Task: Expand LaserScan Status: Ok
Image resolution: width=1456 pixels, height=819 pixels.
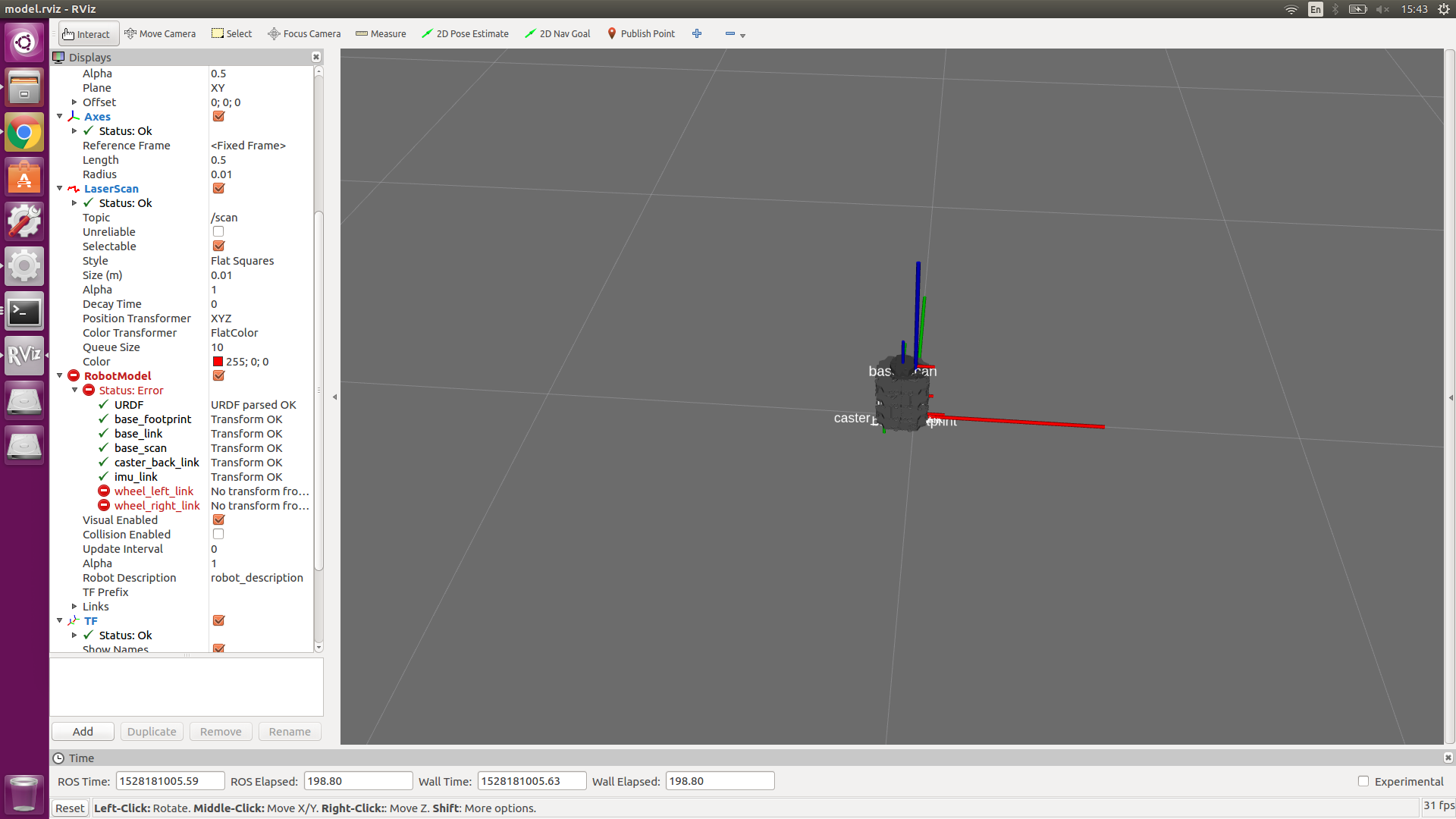Action: click(74, 203)
